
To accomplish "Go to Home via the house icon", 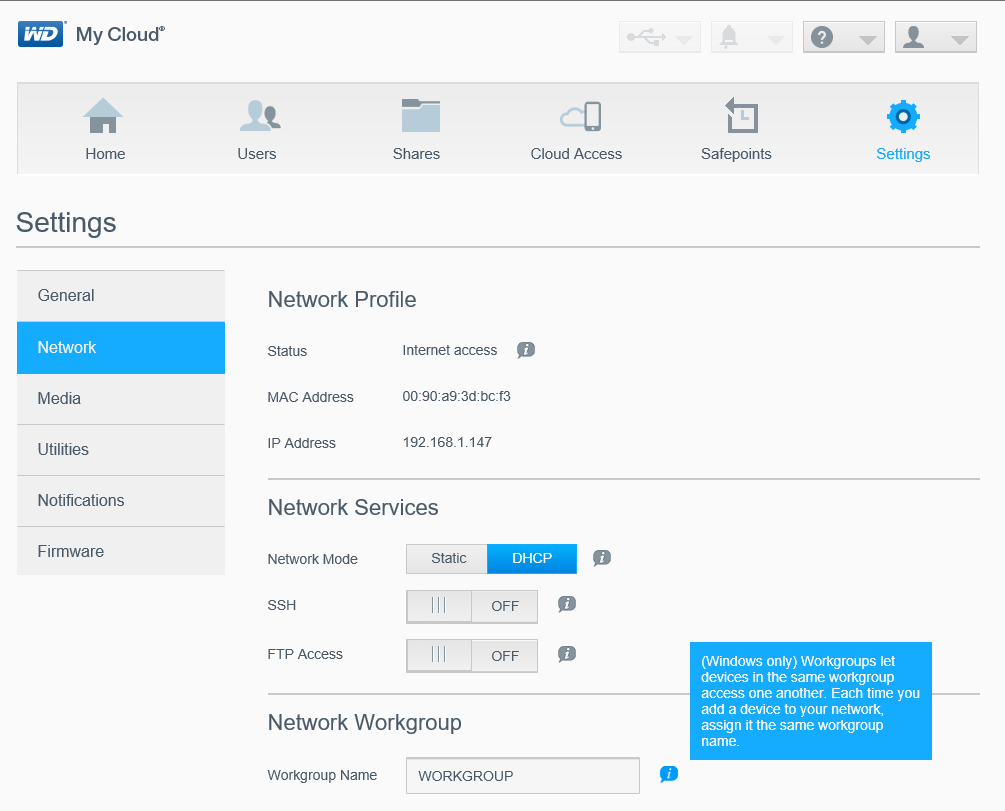I will click(x=103, y=115).
